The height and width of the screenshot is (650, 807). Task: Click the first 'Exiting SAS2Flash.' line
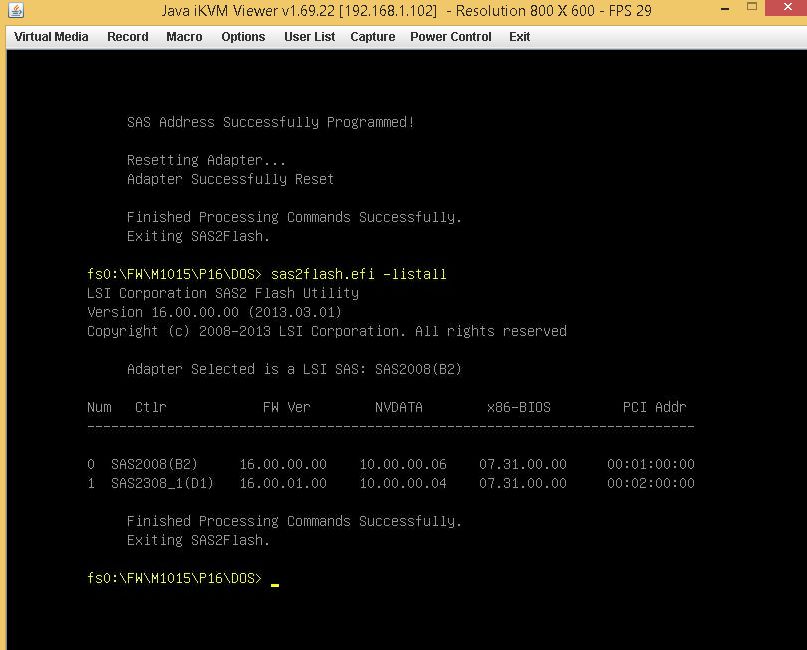click(x=199, y=236)
